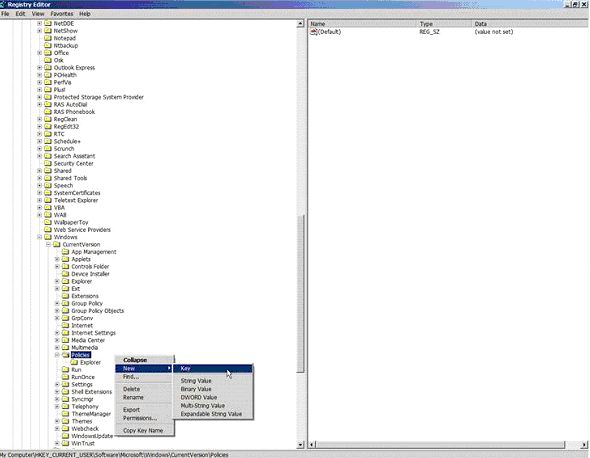The width and height of the screenshot is (590, 458).
Task: Collapse the CurrentVersion key
Action: [48, 244]
